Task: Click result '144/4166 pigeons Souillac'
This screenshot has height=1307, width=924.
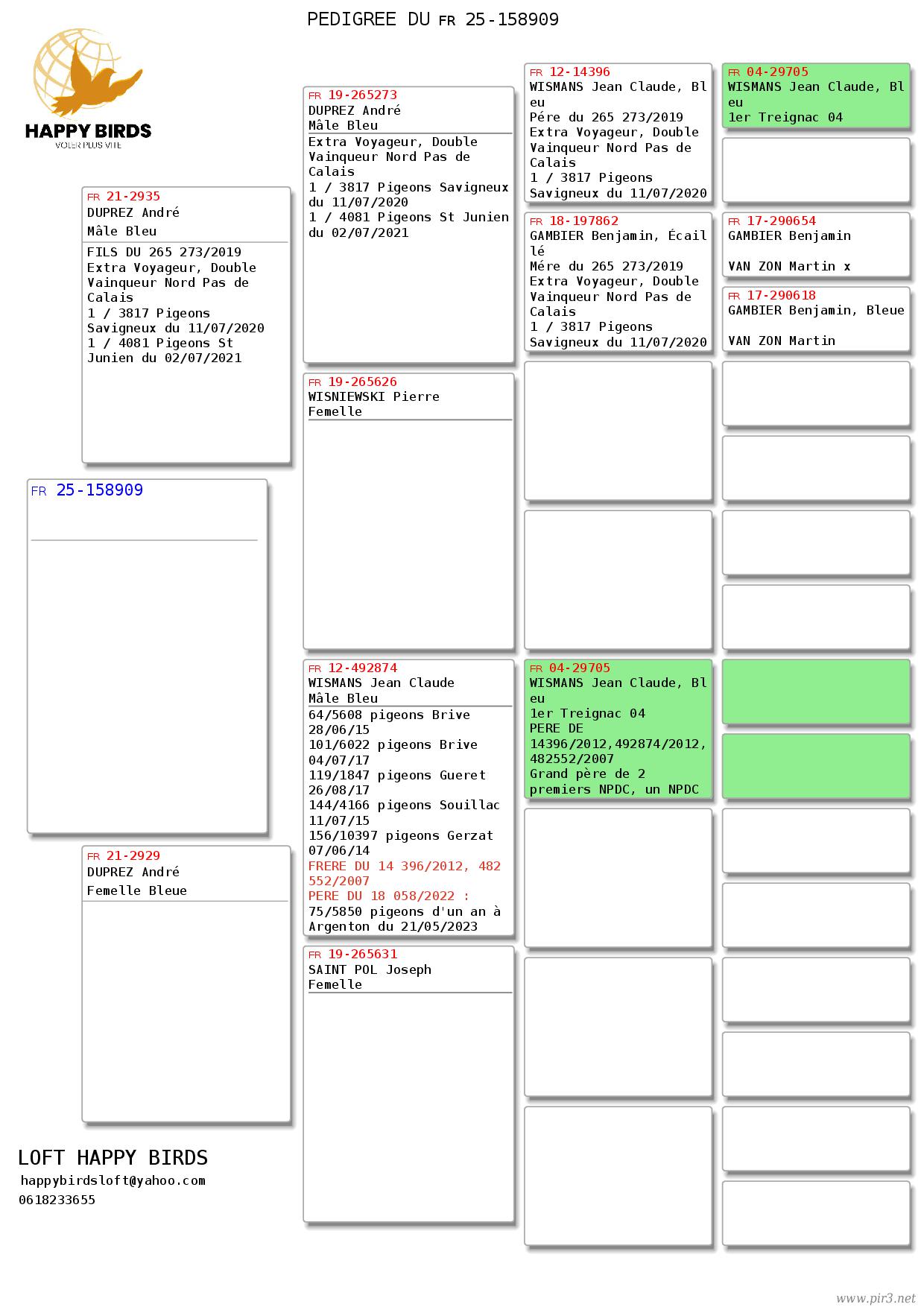Action: (405, 805)
